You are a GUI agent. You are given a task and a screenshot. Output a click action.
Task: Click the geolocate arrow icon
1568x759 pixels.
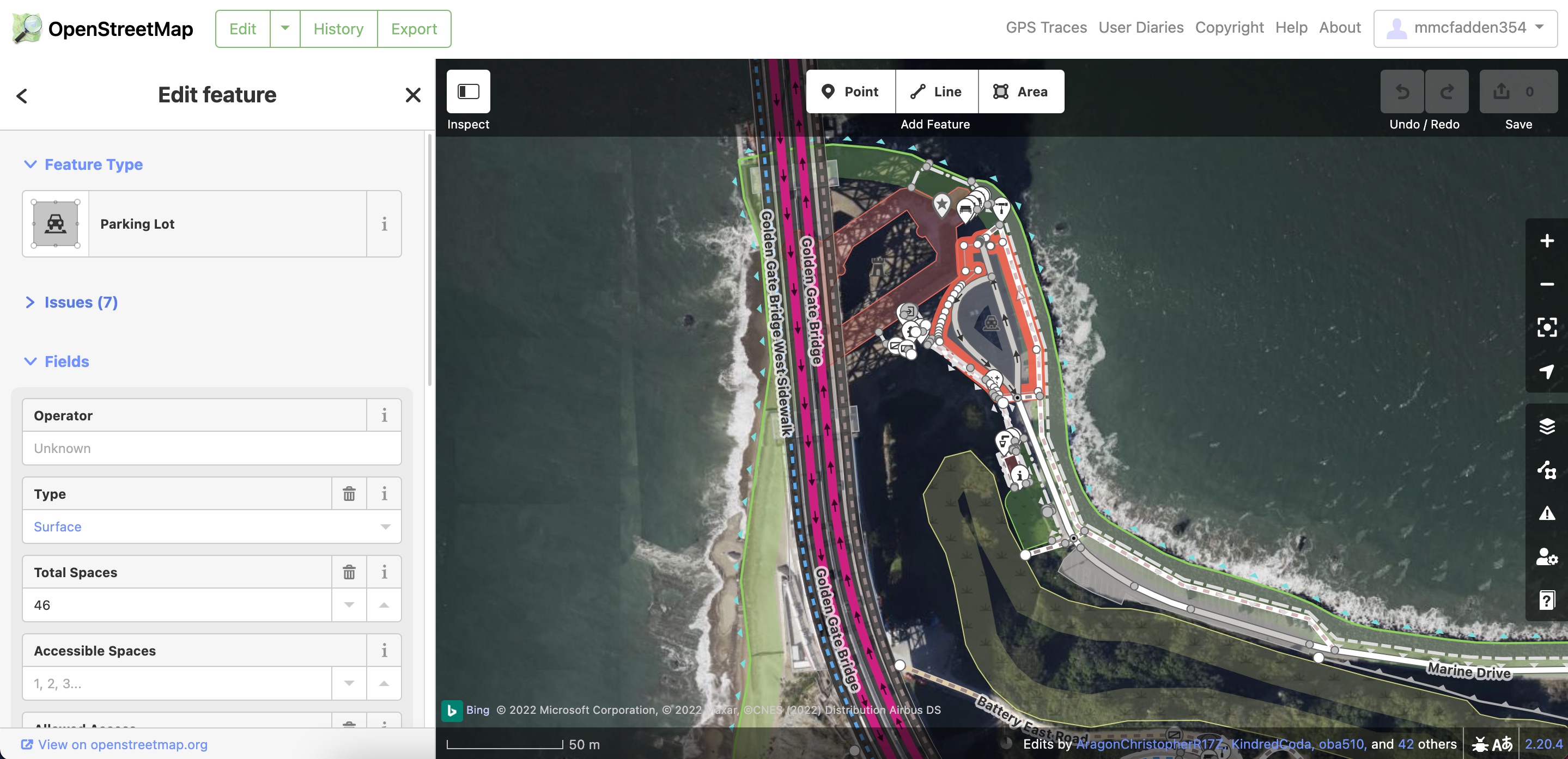click(x=1547, y=371)
